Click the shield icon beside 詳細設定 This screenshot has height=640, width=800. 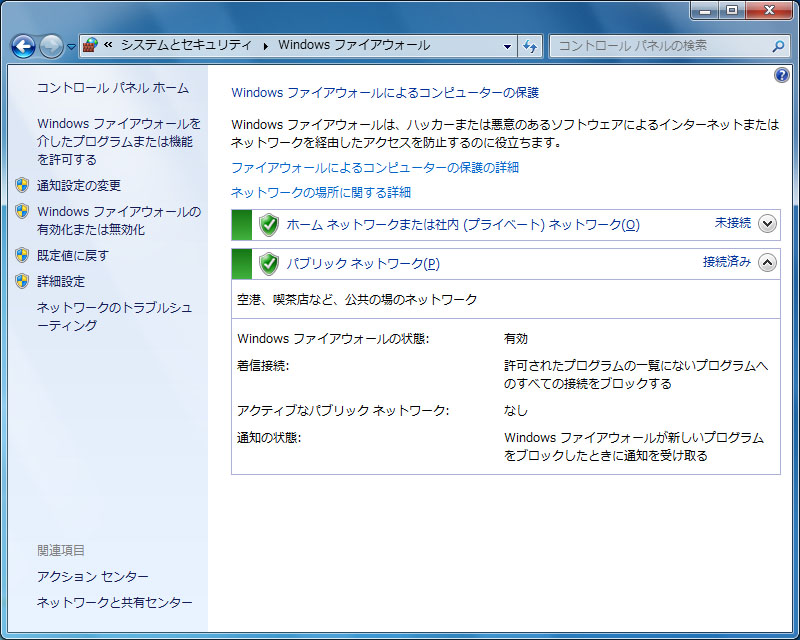pos(22,281)
